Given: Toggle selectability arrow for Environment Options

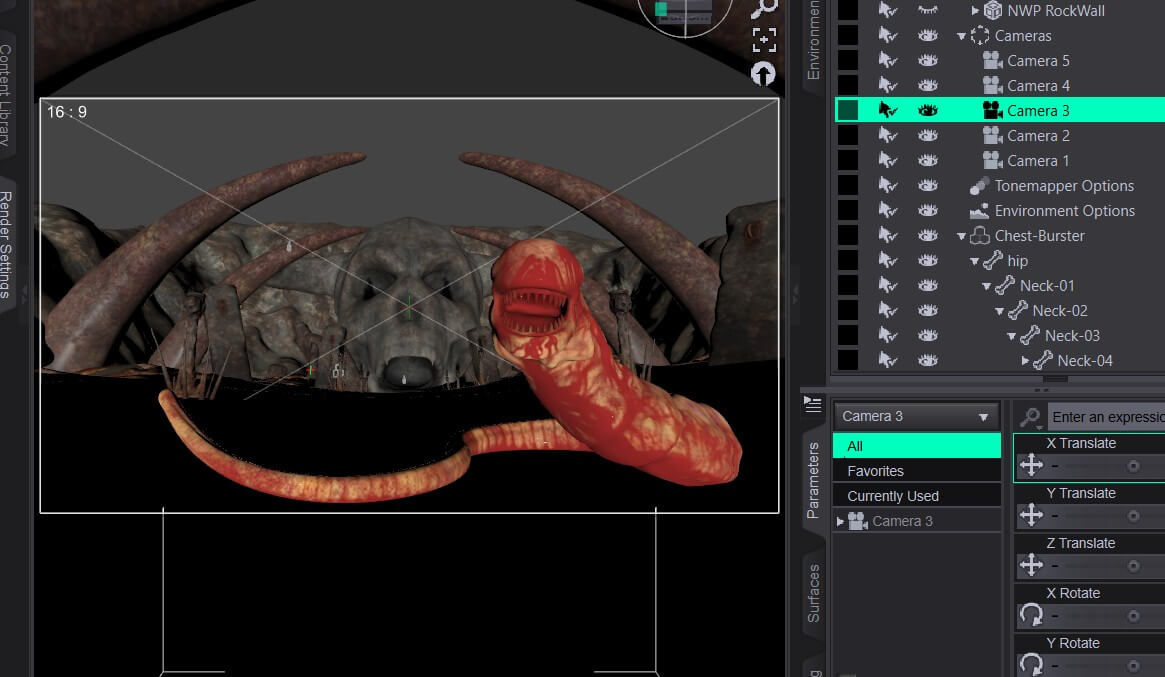Looking at the screenshot, I should 888,211.
